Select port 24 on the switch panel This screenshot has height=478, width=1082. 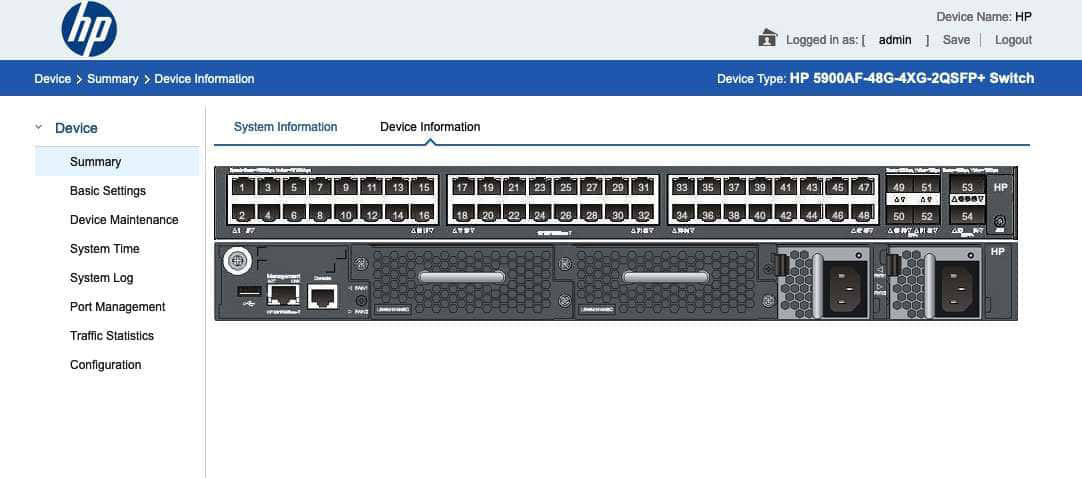[x=540, y=215]
